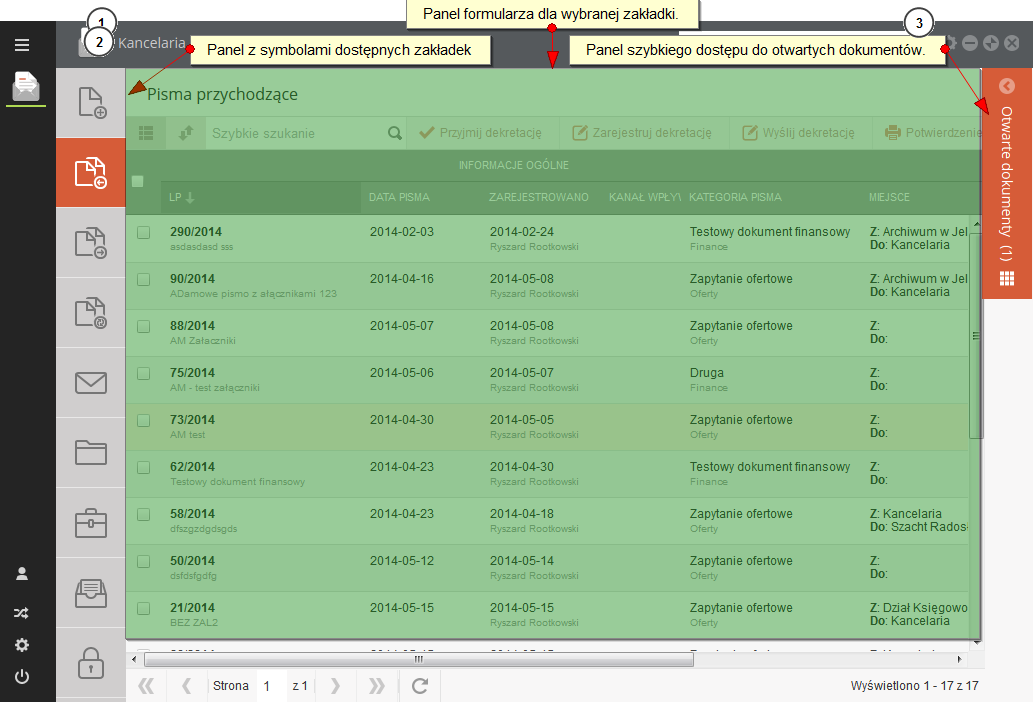Image resolution: width=1033 pixels, height=702 pixels.
Task: Sort by the LP column header
Action: tap(261, 198)
